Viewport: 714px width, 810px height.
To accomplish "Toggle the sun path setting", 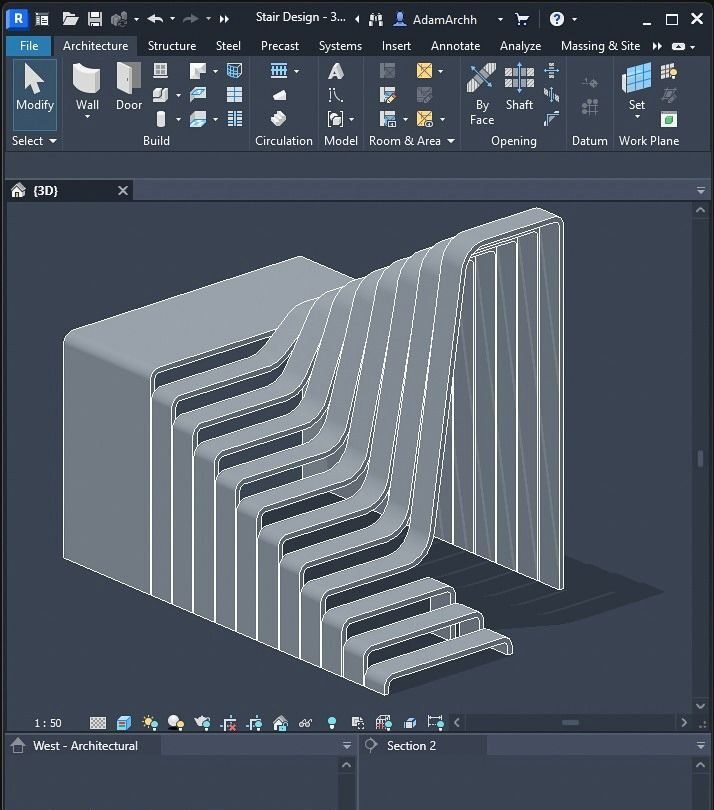I will tap(150, 722).
